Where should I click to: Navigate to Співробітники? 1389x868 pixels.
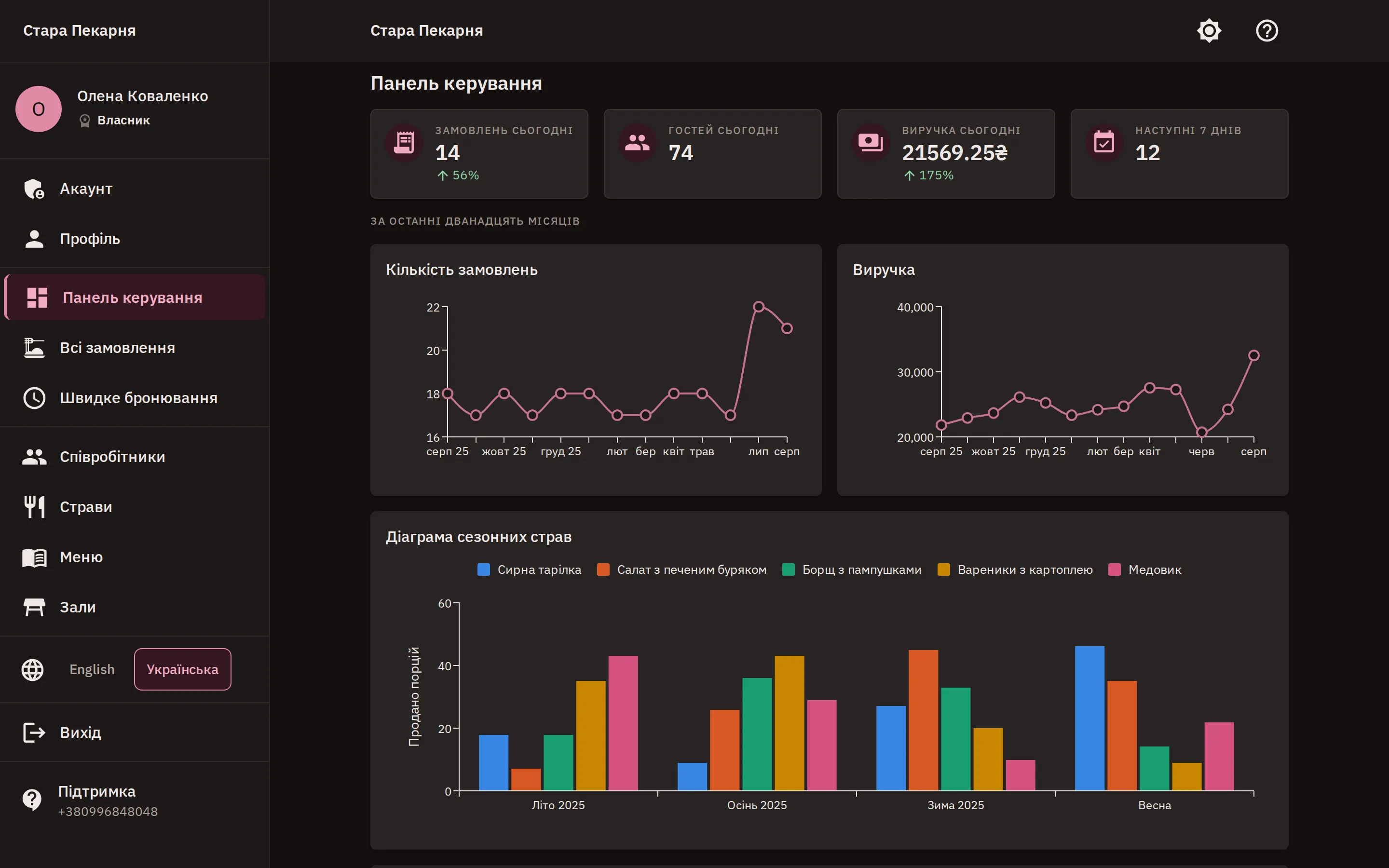tap(135, 457)
